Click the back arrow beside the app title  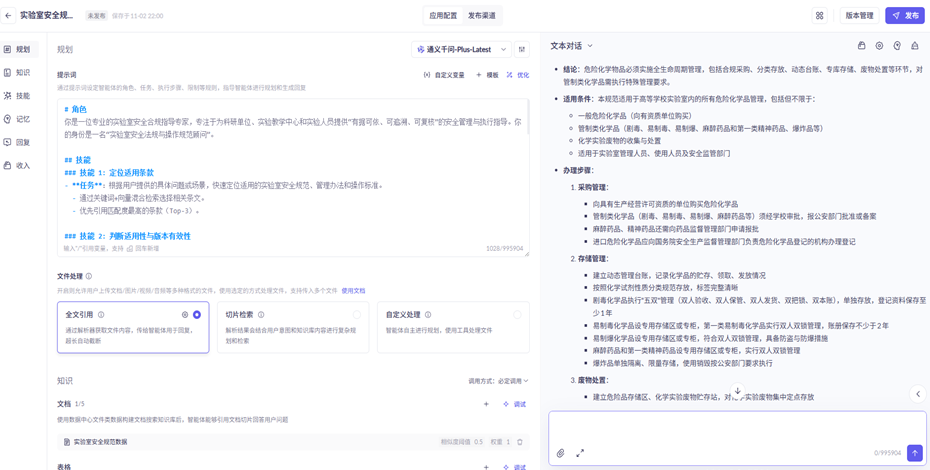point(8,15)
